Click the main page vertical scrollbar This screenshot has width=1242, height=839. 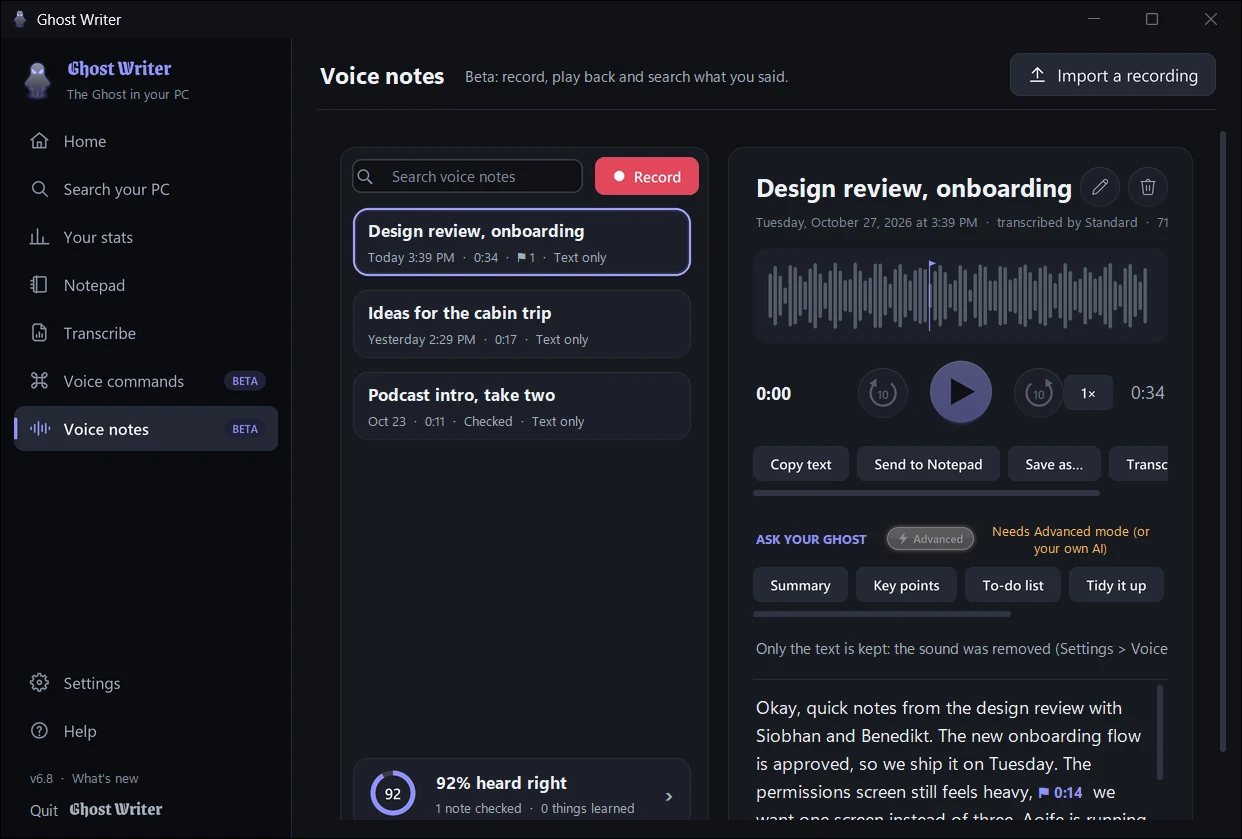1222,442
